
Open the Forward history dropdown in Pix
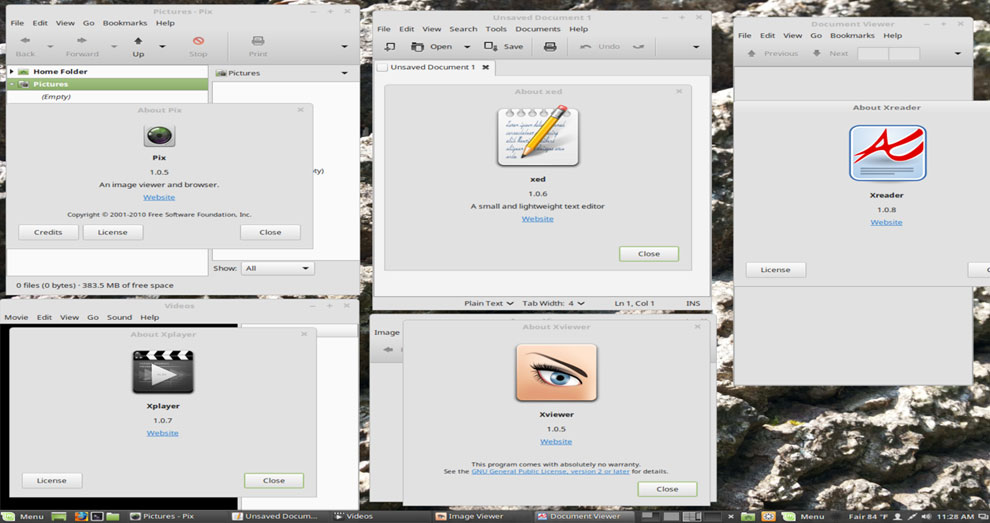(x=114, y=46)
